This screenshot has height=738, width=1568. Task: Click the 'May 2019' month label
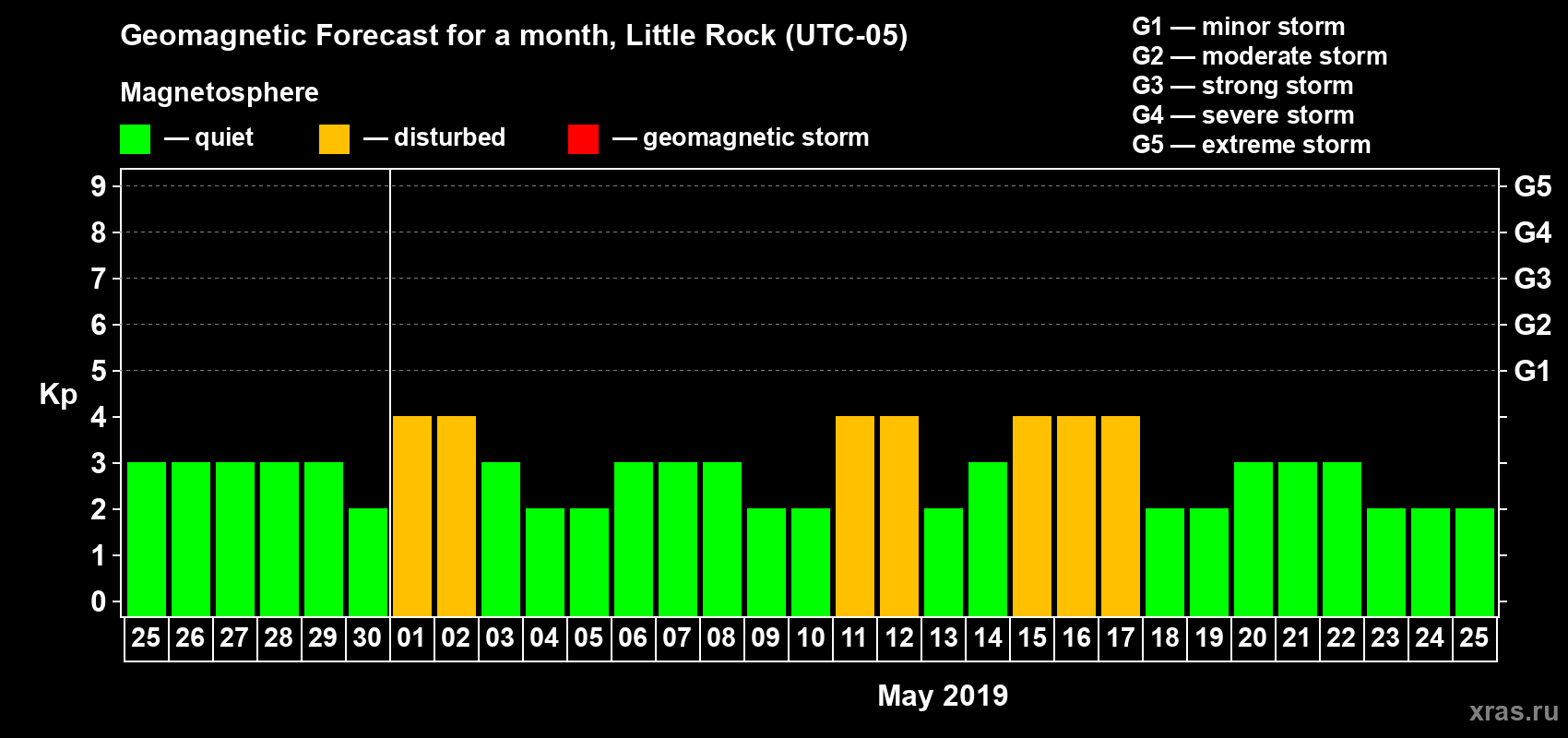943,696
